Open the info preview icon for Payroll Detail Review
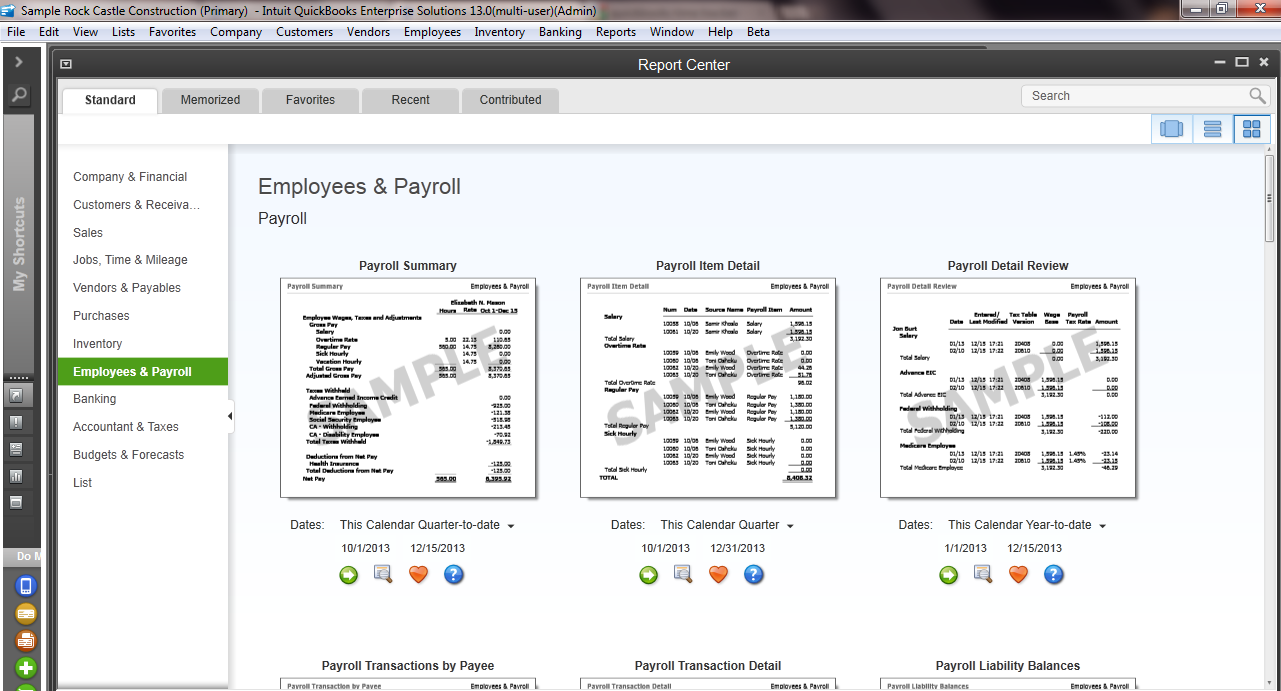Viewport: 1281px width, 691px height. 983,574
